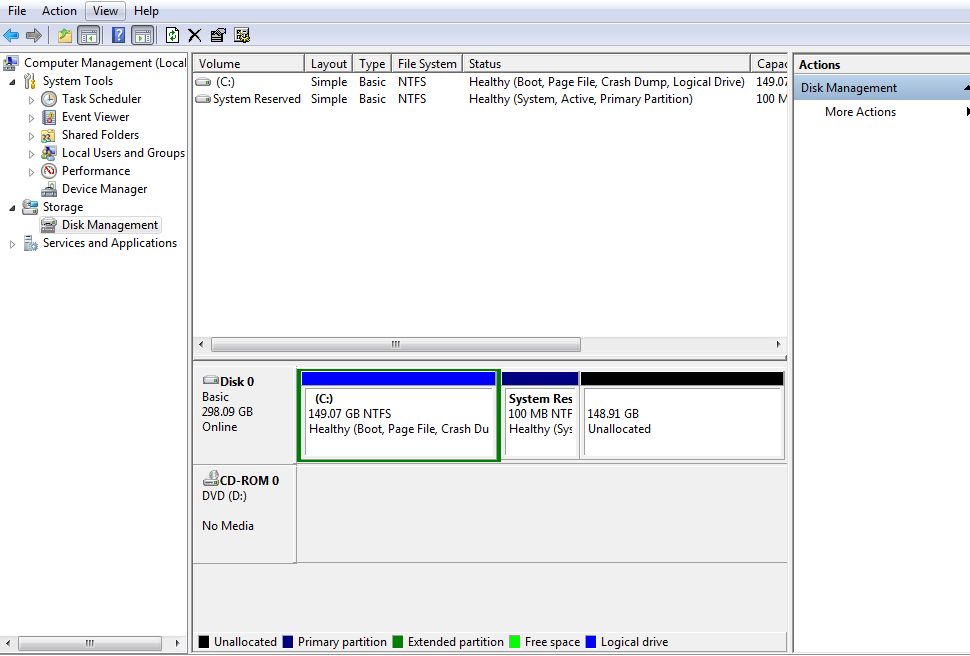The image size is (970, 656).
Task: Select the System Reserved 100 MB partition block
Action: 540,416
